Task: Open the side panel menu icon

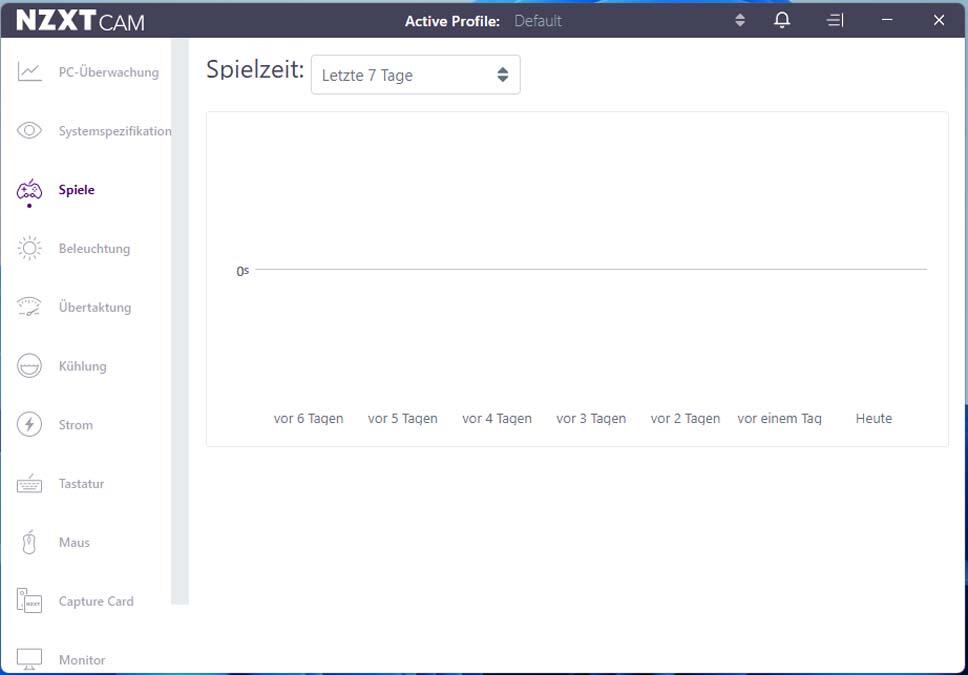Action: pyautogui.click(x=835, y=20)
